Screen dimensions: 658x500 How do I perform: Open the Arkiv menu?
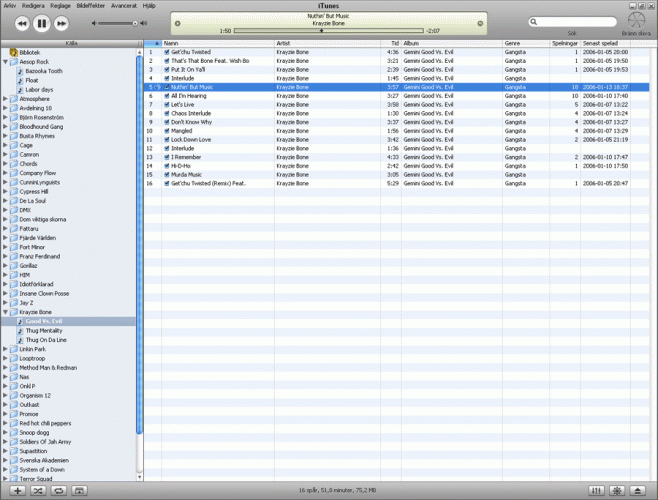point(10,5)
